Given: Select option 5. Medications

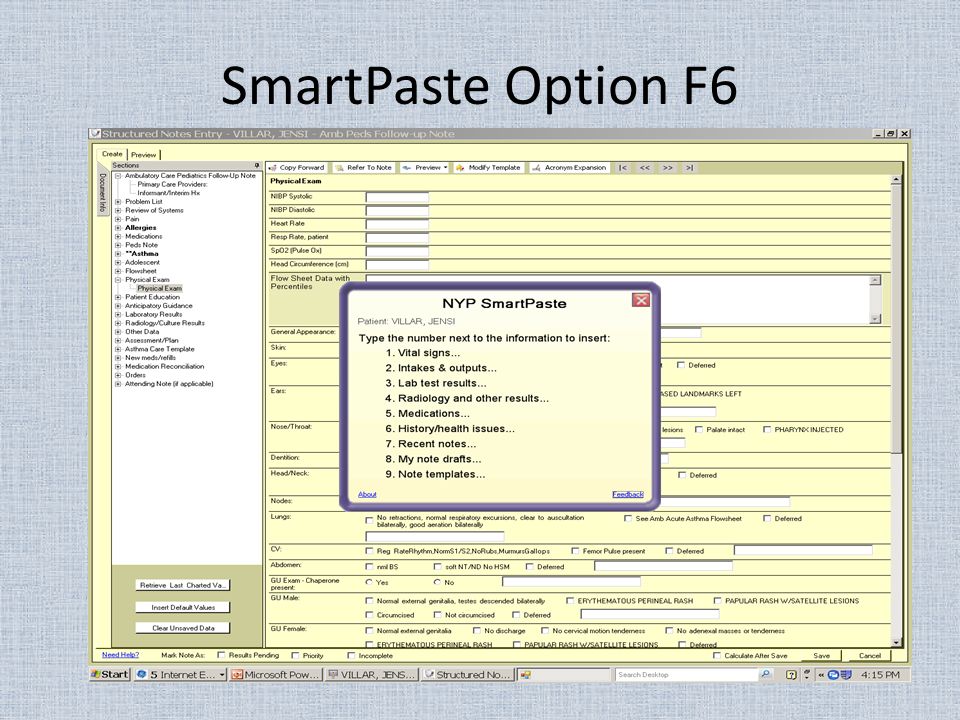Looking at the screenshot, I should pyautogui.click(x=427, y=414).
